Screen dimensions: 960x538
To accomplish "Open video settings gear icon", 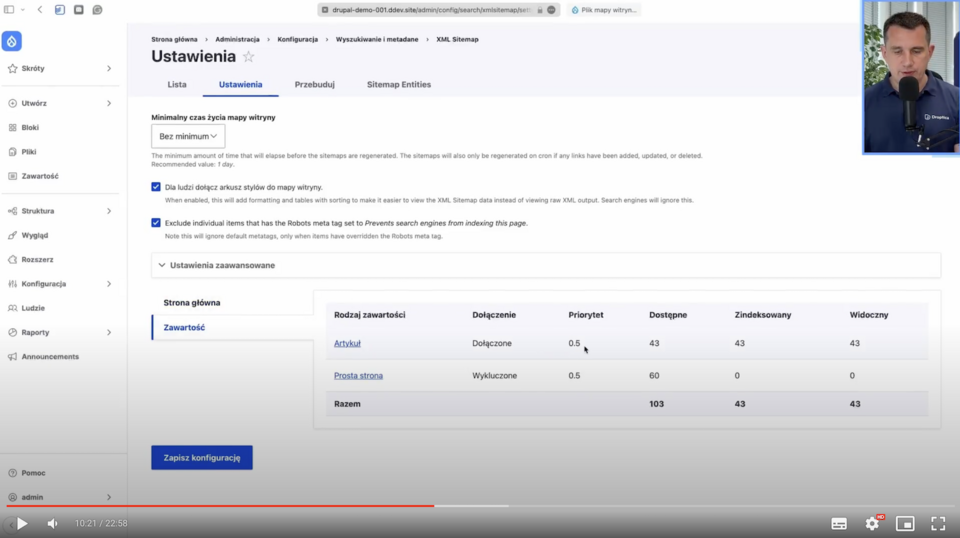I will pos(872,523).
